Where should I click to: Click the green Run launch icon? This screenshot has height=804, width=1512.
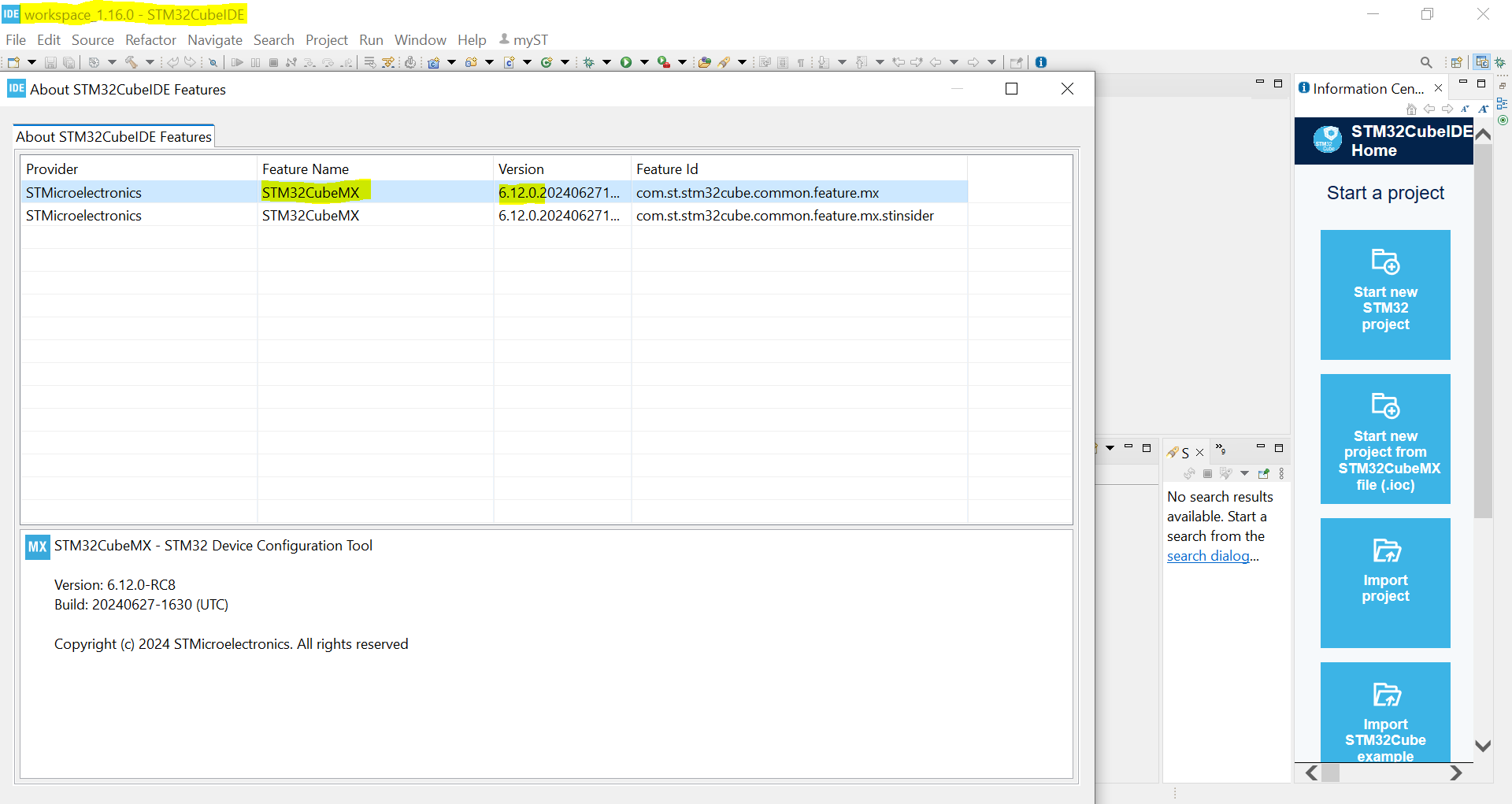click(626, 62)
